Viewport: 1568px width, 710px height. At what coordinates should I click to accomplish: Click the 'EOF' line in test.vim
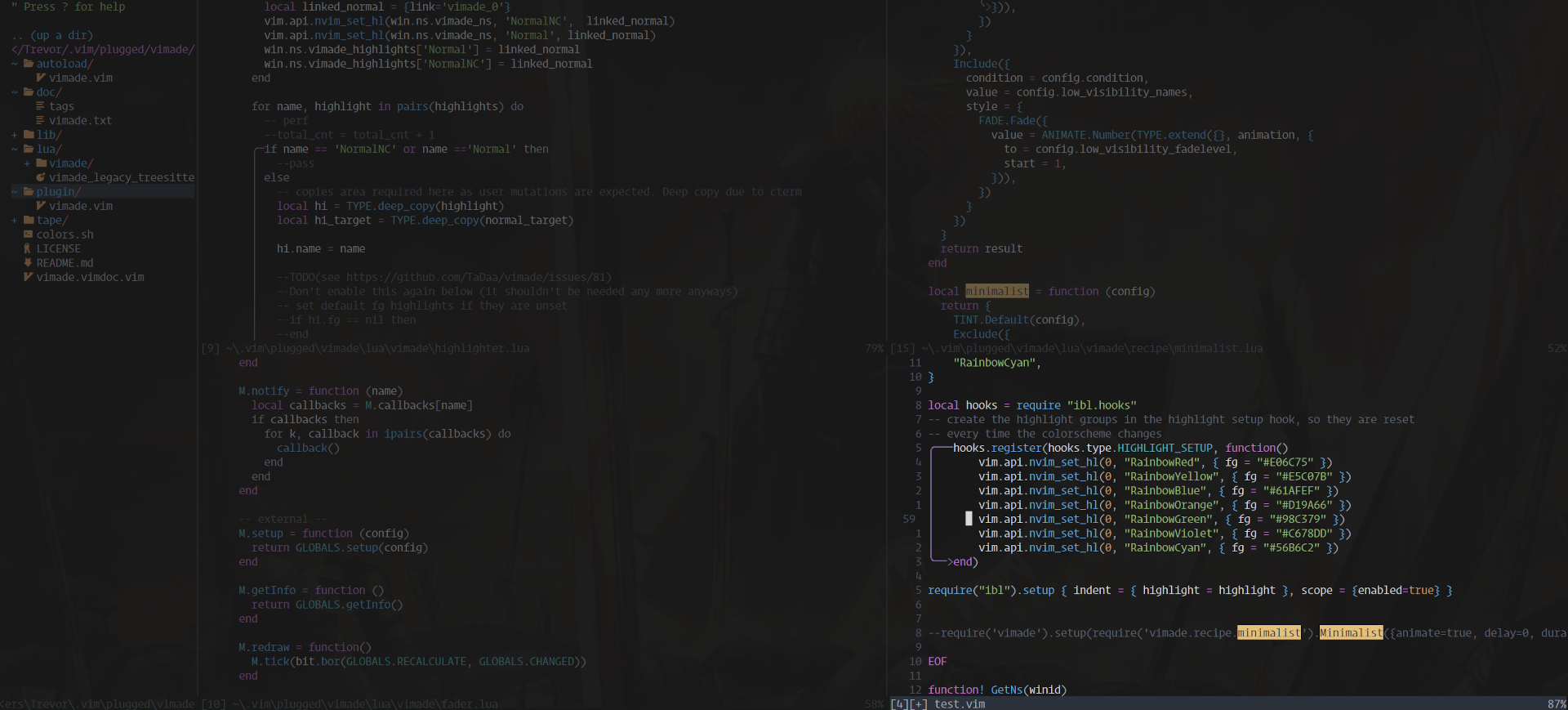pos(938,661)
